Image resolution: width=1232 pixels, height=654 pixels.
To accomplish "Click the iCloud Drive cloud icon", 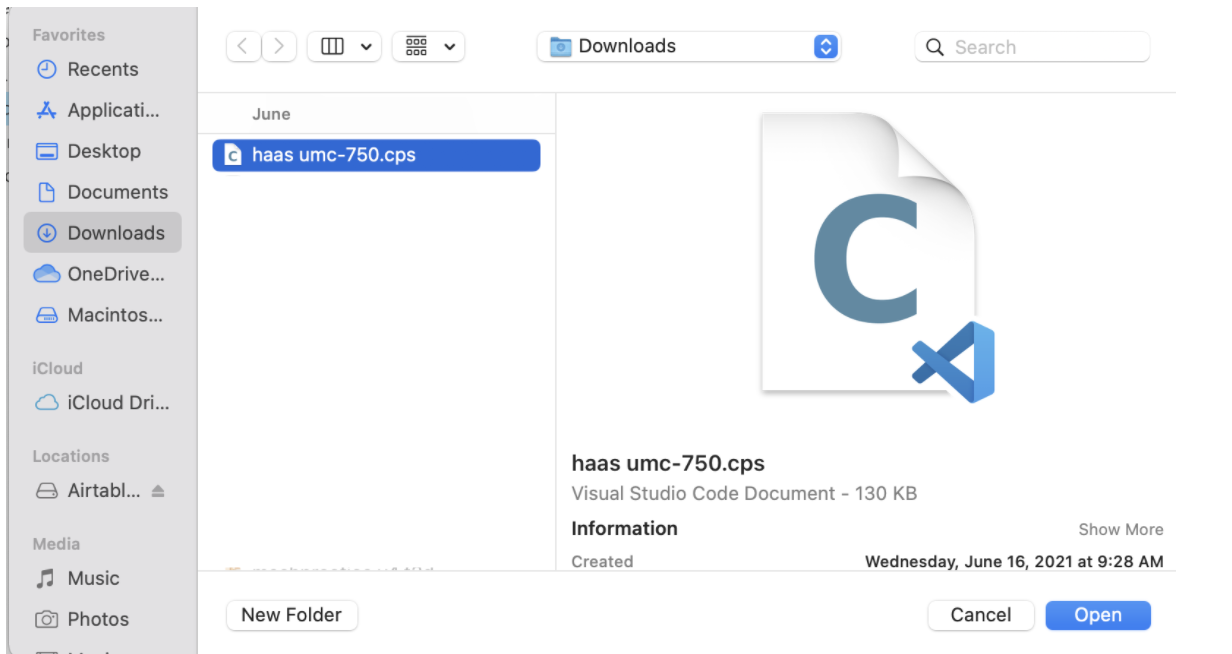I will [46, 403].
